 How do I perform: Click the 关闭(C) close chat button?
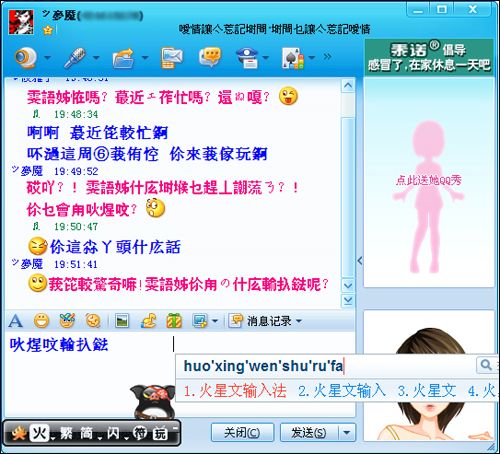(242, 433)
